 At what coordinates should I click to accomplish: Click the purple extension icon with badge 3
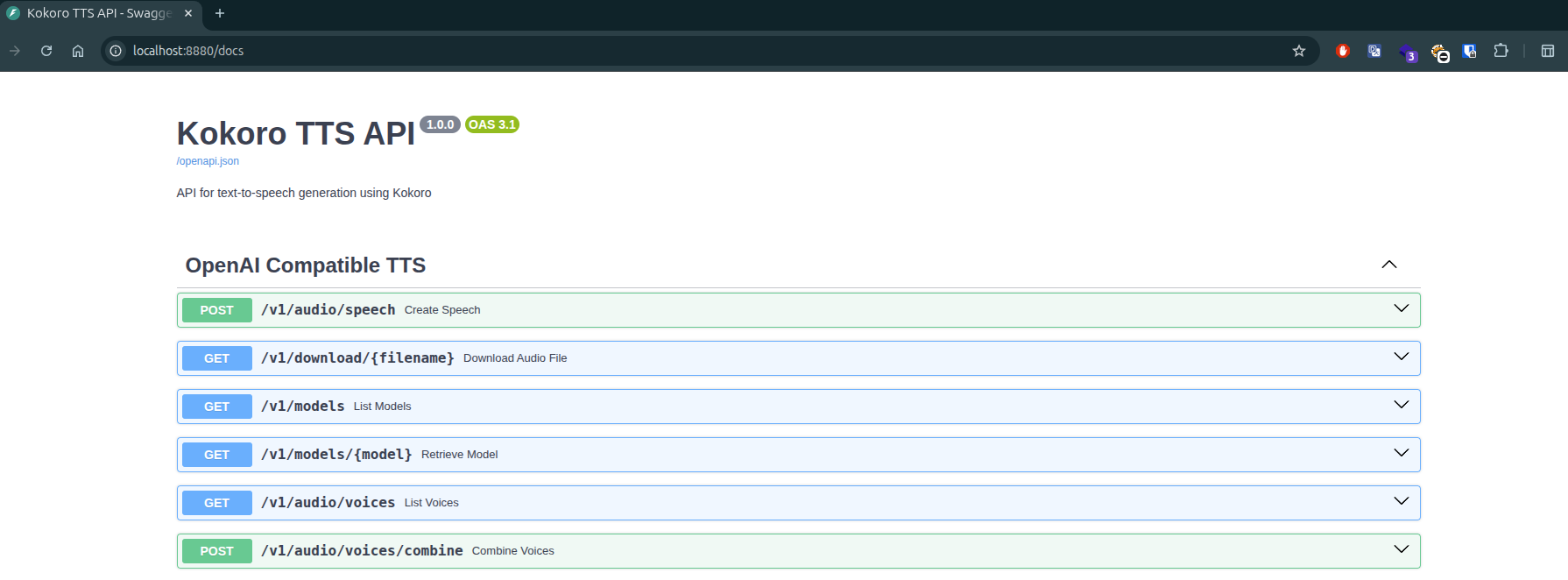[1406, 52]
